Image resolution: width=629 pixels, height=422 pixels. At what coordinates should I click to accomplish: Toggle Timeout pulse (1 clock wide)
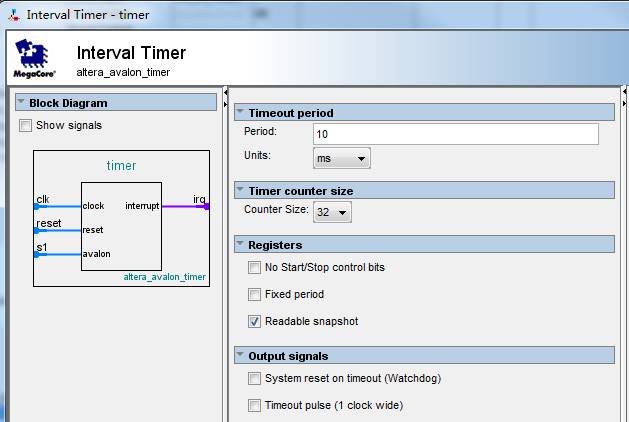pos(254,405)
